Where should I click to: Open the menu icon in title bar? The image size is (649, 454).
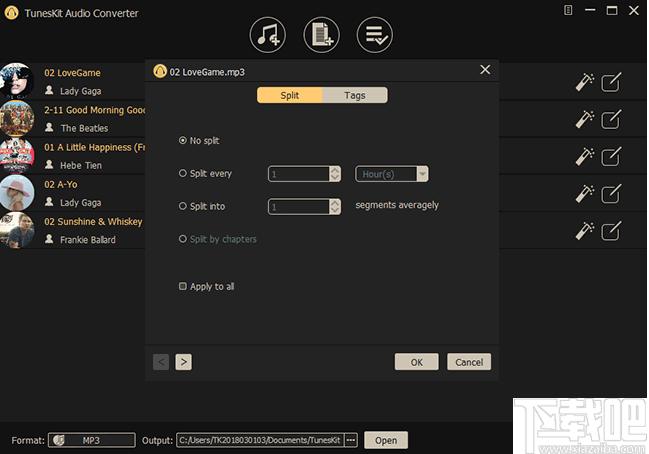tap(568, 10)
